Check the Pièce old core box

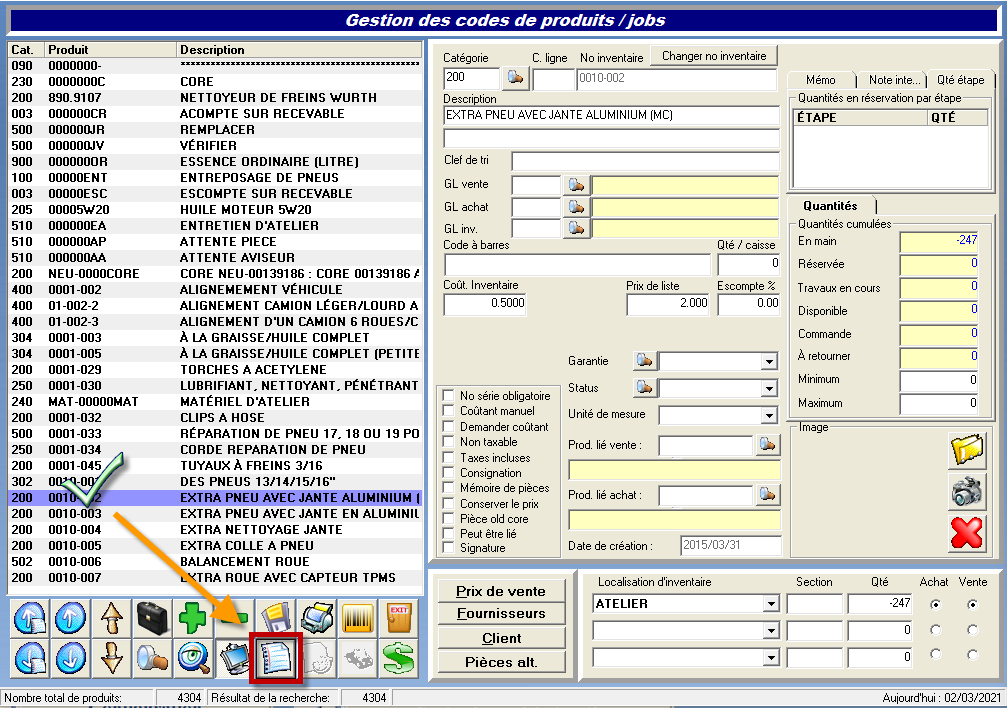click(x=449, y=518)
